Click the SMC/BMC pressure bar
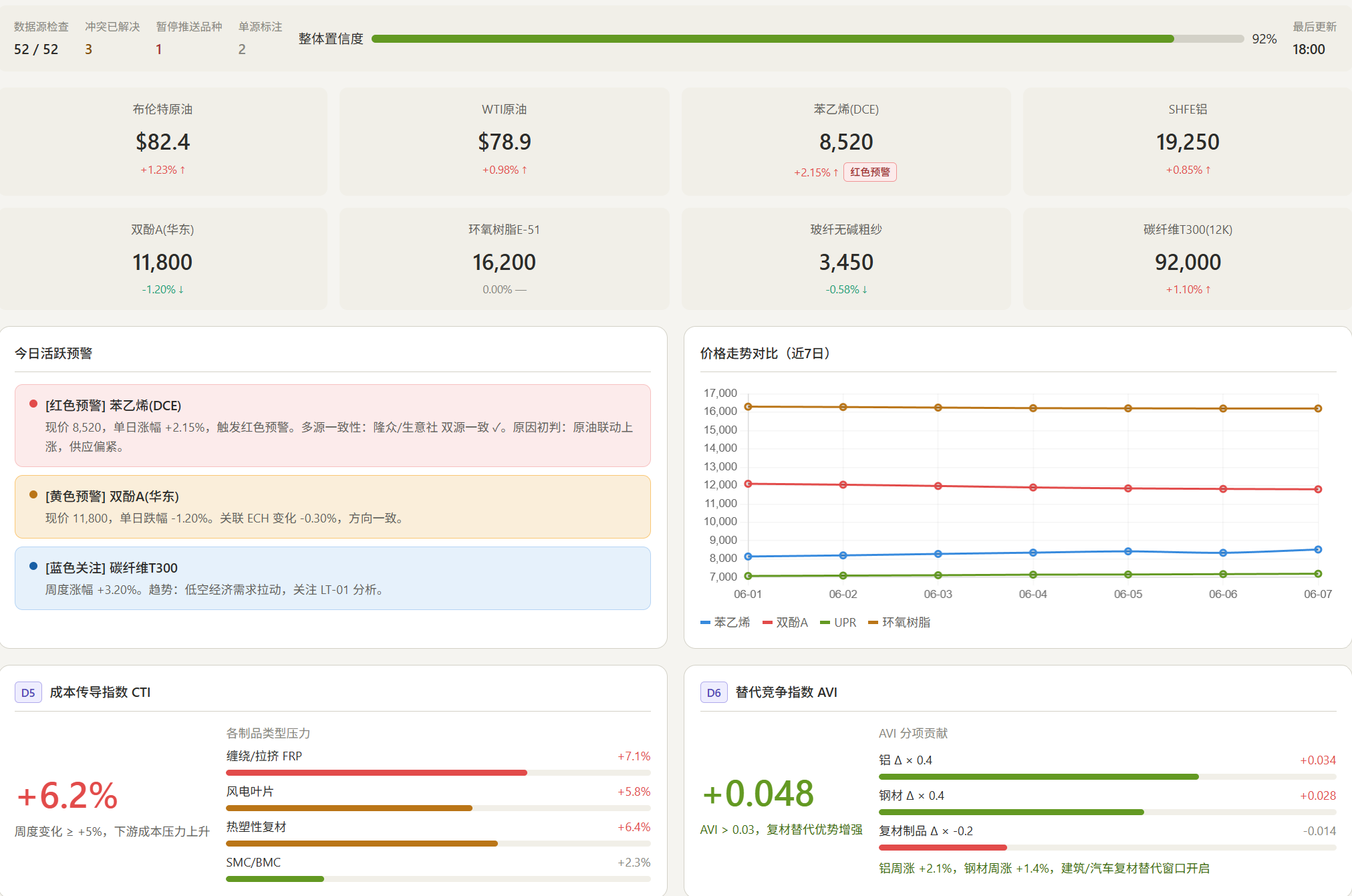Image resolution: width=1352 pixels, height=896 pixels. tap(438, 879)
